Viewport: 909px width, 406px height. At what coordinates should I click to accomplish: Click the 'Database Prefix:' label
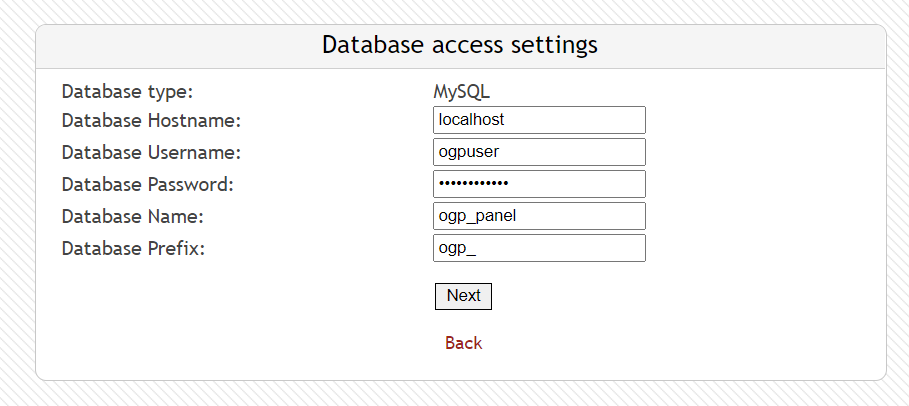click(133, 249)
